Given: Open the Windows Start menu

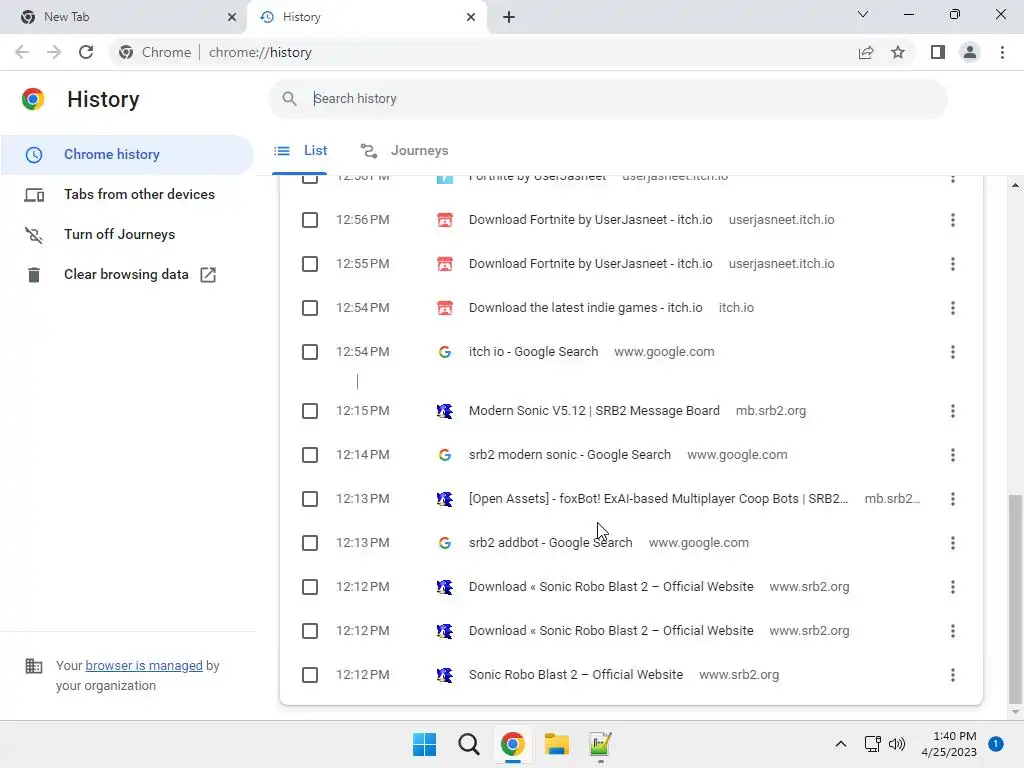Looking at the screenshot, I should (424, 744).
